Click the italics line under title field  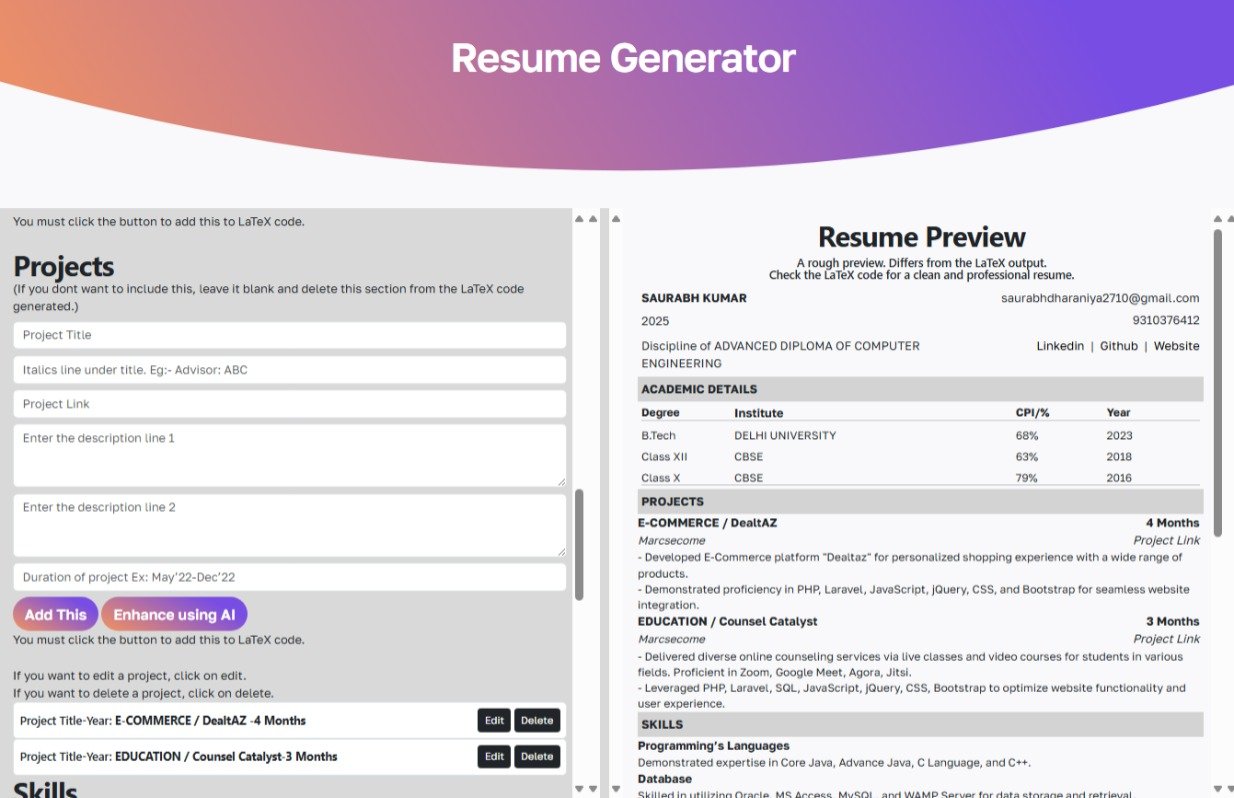point(289,369)
